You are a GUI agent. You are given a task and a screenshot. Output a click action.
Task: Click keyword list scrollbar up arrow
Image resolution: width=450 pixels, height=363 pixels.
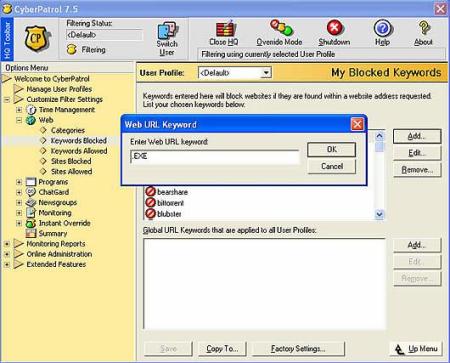click(x=379, y=136)
